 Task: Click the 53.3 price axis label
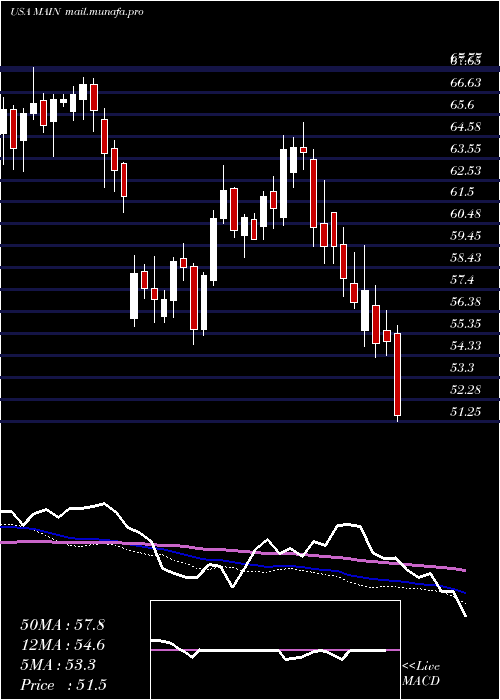click(462, 367)
